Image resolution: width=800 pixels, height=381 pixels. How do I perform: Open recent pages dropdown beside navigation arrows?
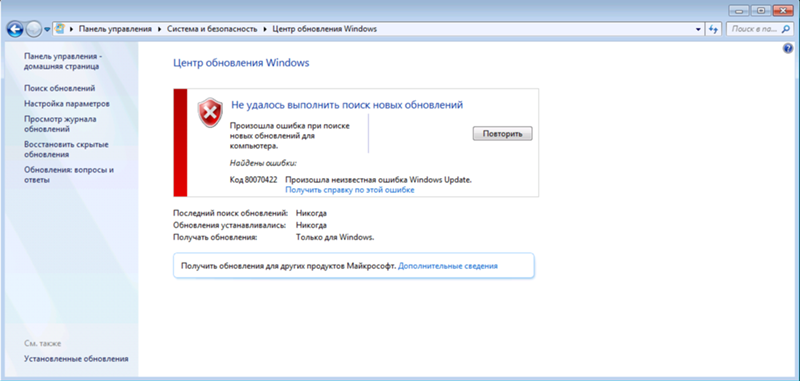(47, 30)
